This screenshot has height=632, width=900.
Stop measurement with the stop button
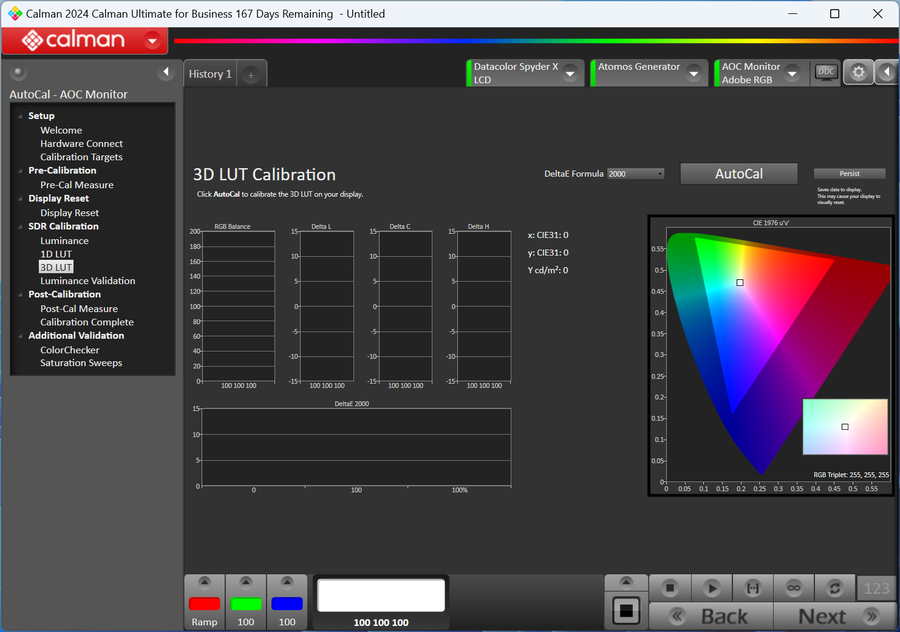click(670, 588)
